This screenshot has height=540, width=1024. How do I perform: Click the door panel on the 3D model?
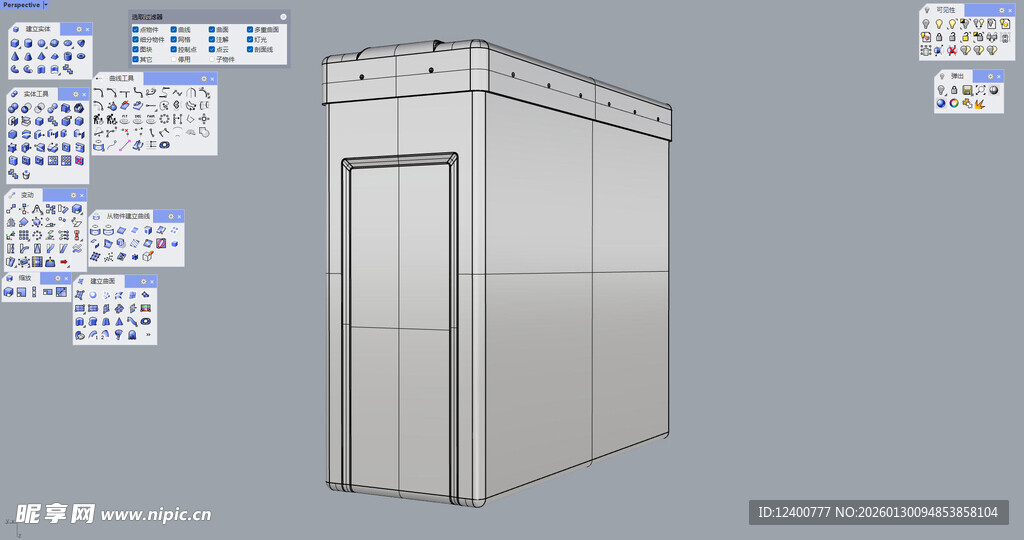click(398, 330)
